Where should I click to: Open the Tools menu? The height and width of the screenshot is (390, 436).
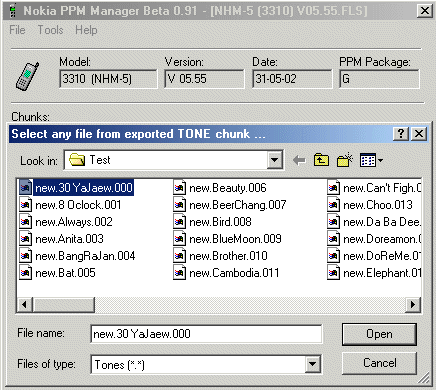(x=50, y=30)
